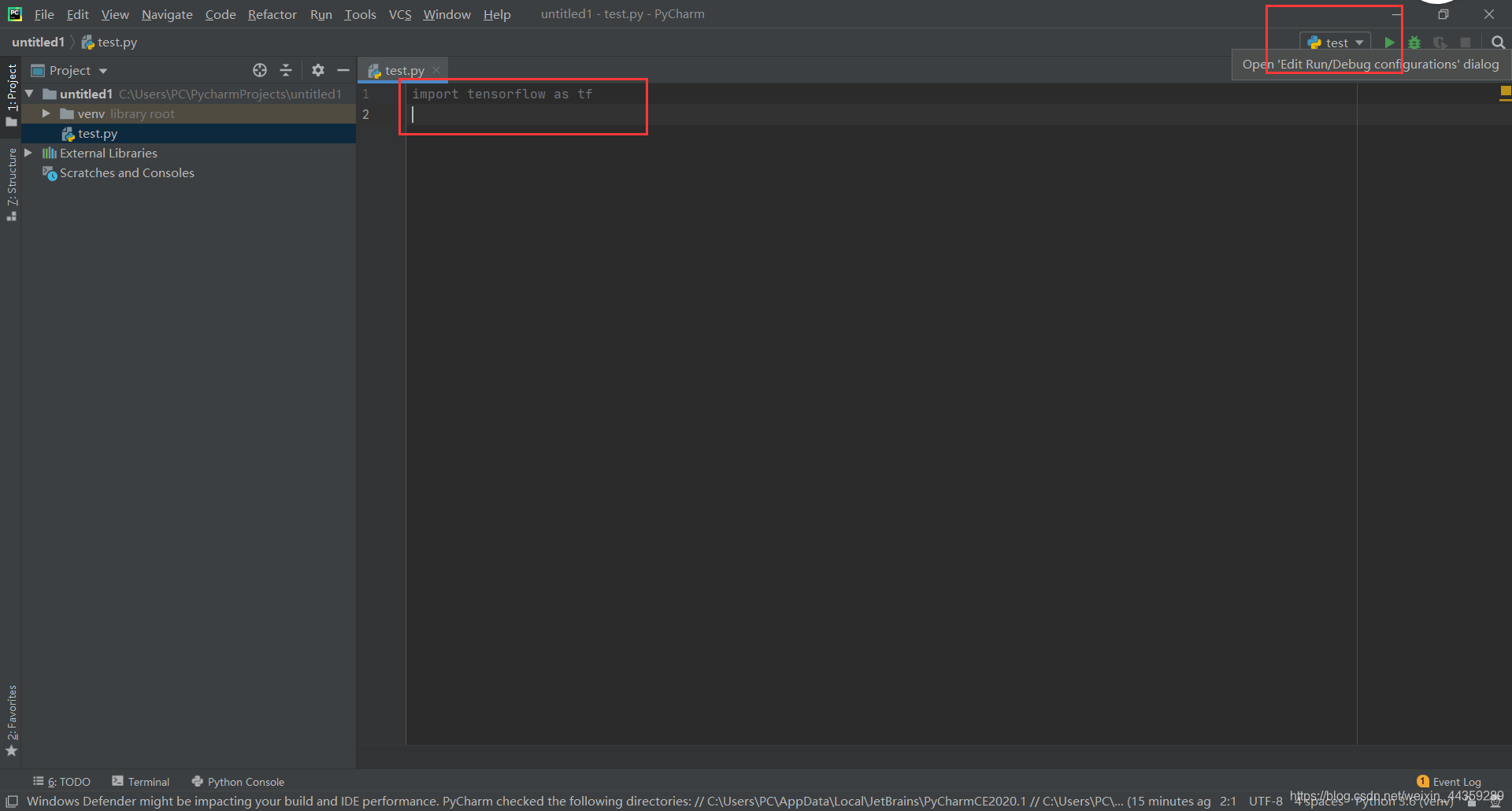Click the Run with Coverage shield icon
Screen dimensions: 1512x811
[x=1440, y=43]
